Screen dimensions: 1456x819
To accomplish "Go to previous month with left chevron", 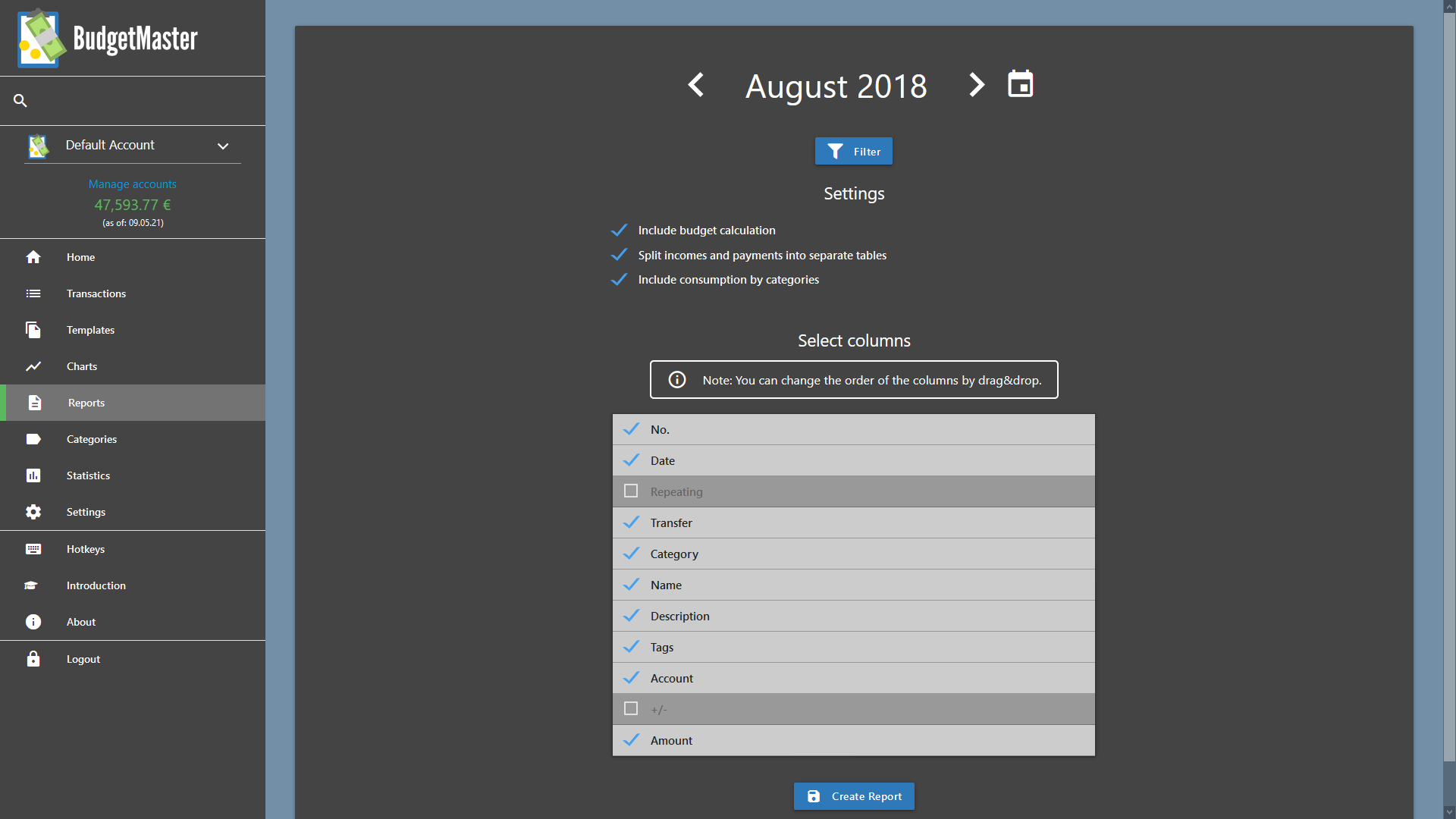I will pos(695,85).
